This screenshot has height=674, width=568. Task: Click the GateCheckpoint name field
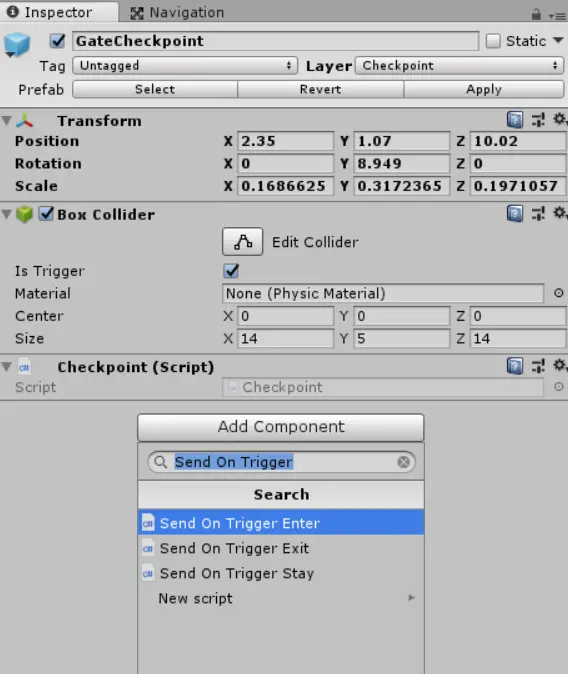(275, 41)
